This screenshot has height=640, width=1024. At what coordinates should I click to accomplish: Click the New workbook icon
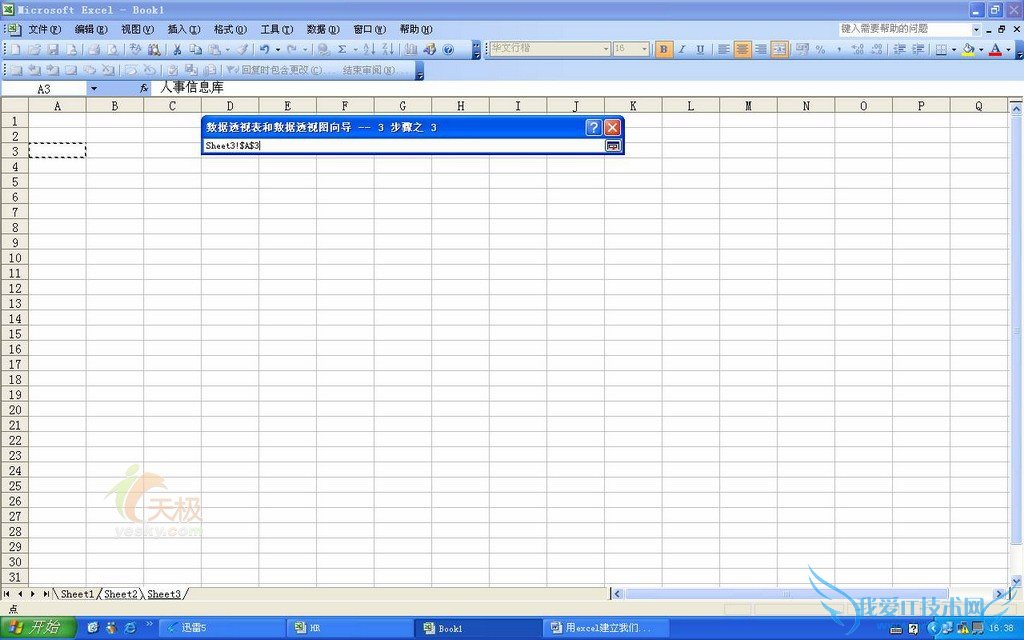16,50
